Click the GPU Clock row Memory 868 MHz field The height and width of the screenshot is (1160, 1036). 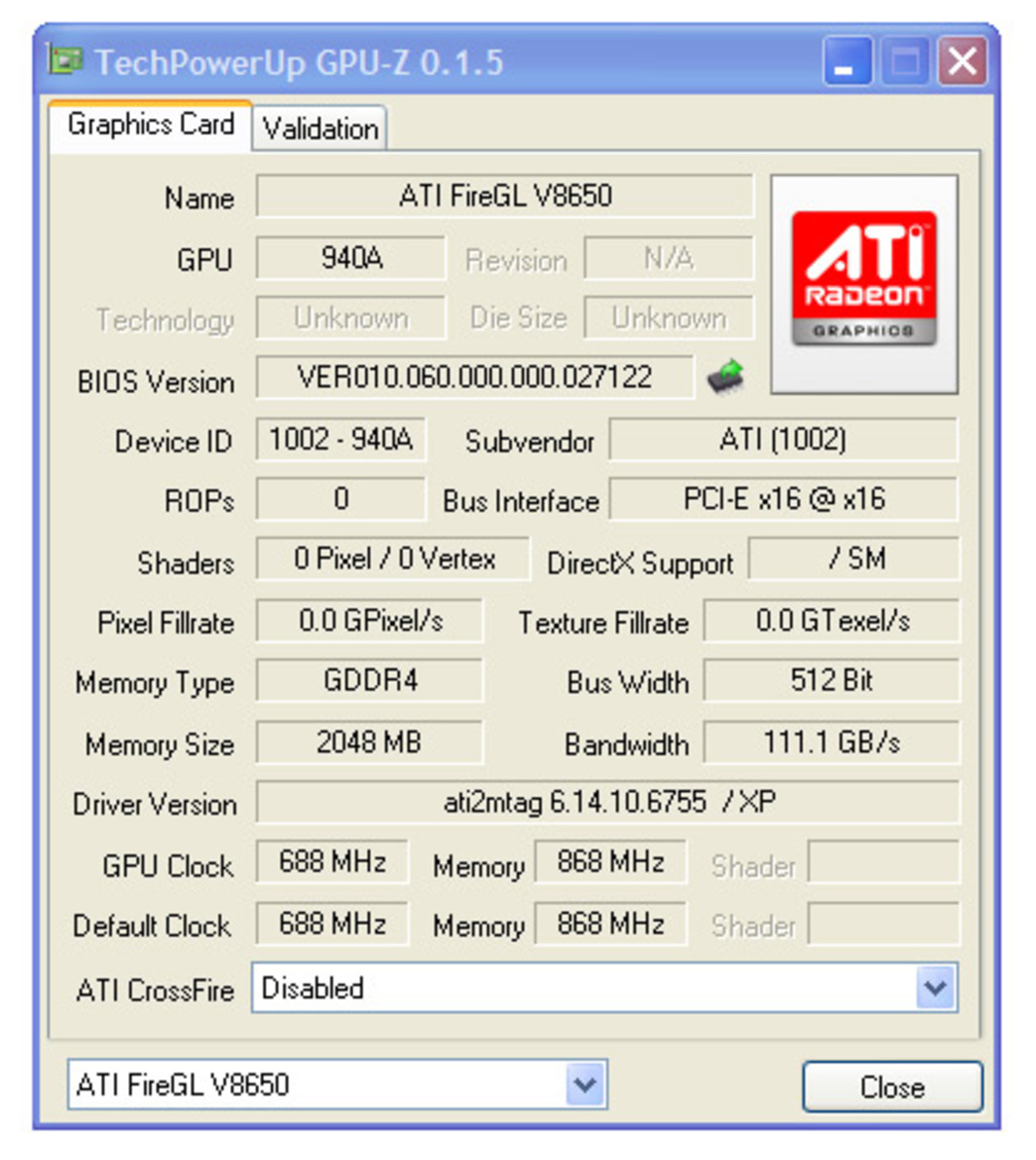[611, 862]
